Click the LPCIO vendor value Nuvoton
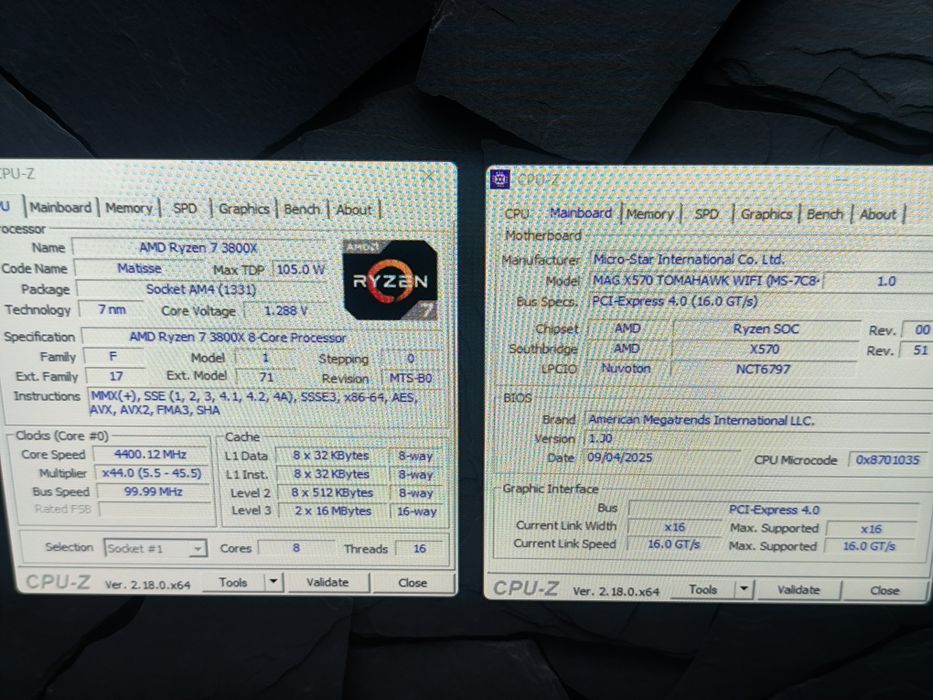The image size is (933, 700). coord(626,368)
